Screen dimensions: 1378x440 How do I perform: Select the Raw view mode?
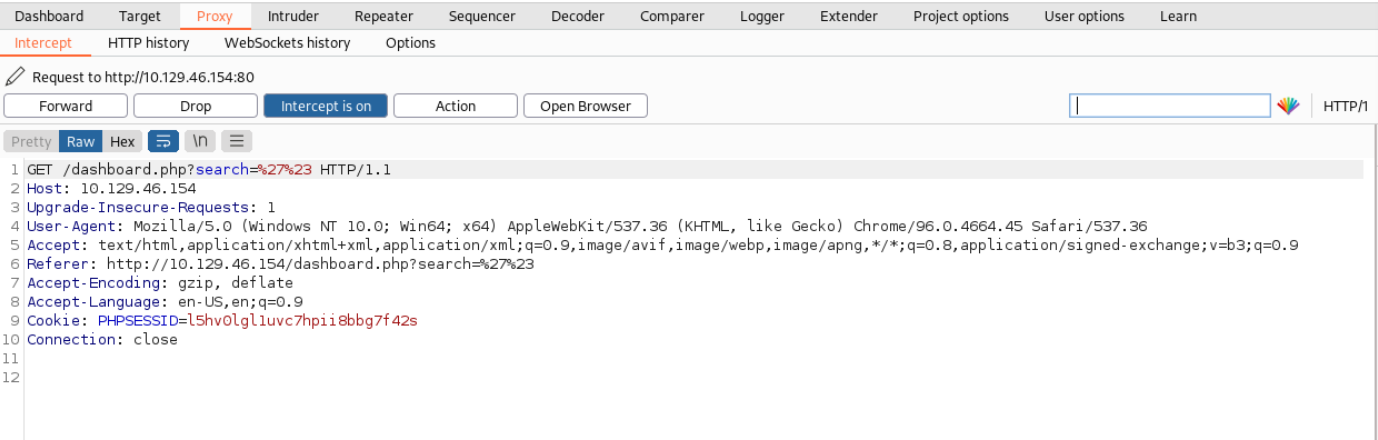[x=81, y=141]
